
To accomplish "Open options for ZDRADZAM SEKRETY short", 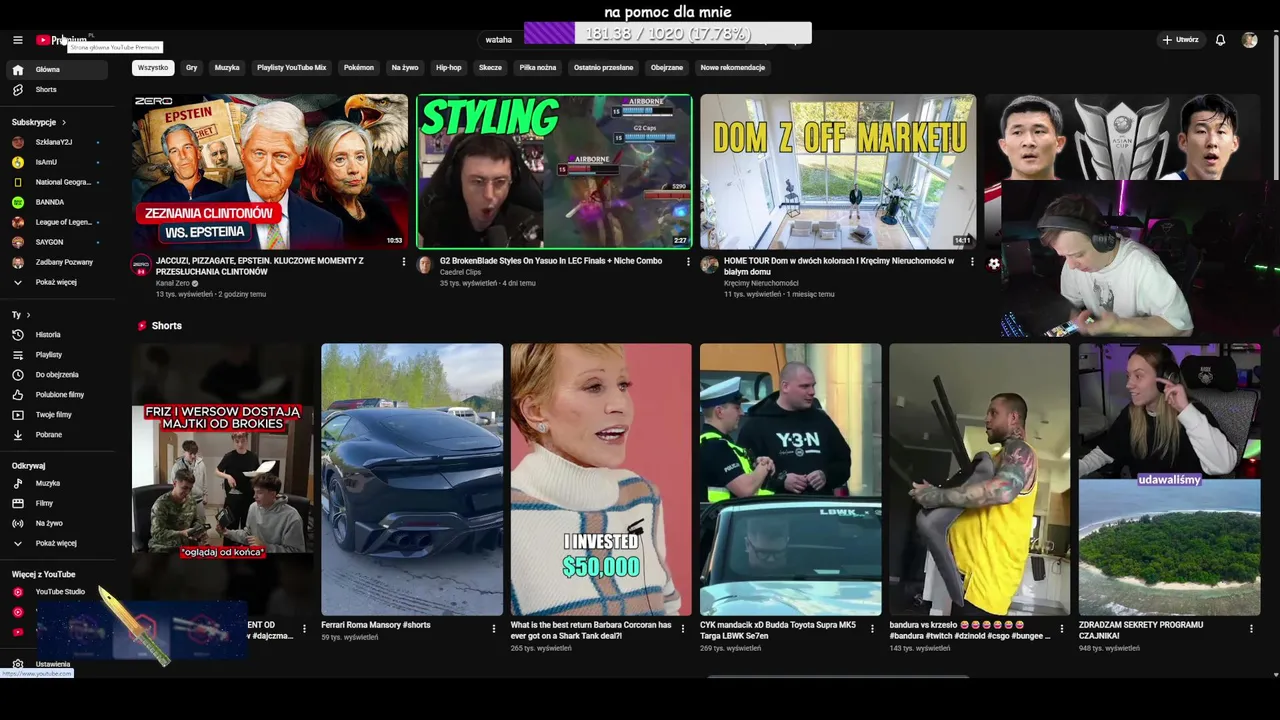I will 1251,629.
